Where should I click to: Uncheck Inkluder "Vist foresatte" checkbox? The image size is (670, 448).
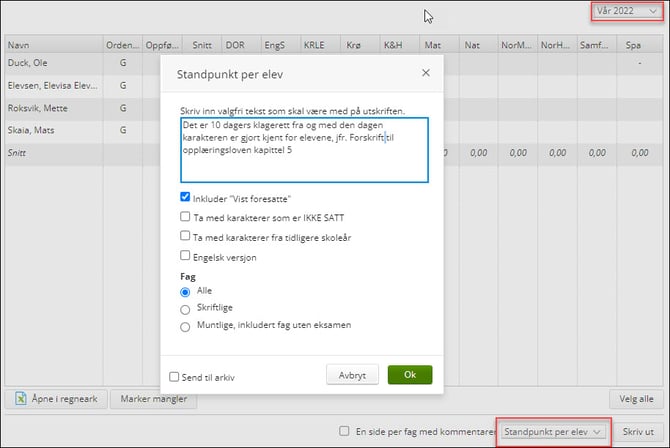[x=185, y=197]
